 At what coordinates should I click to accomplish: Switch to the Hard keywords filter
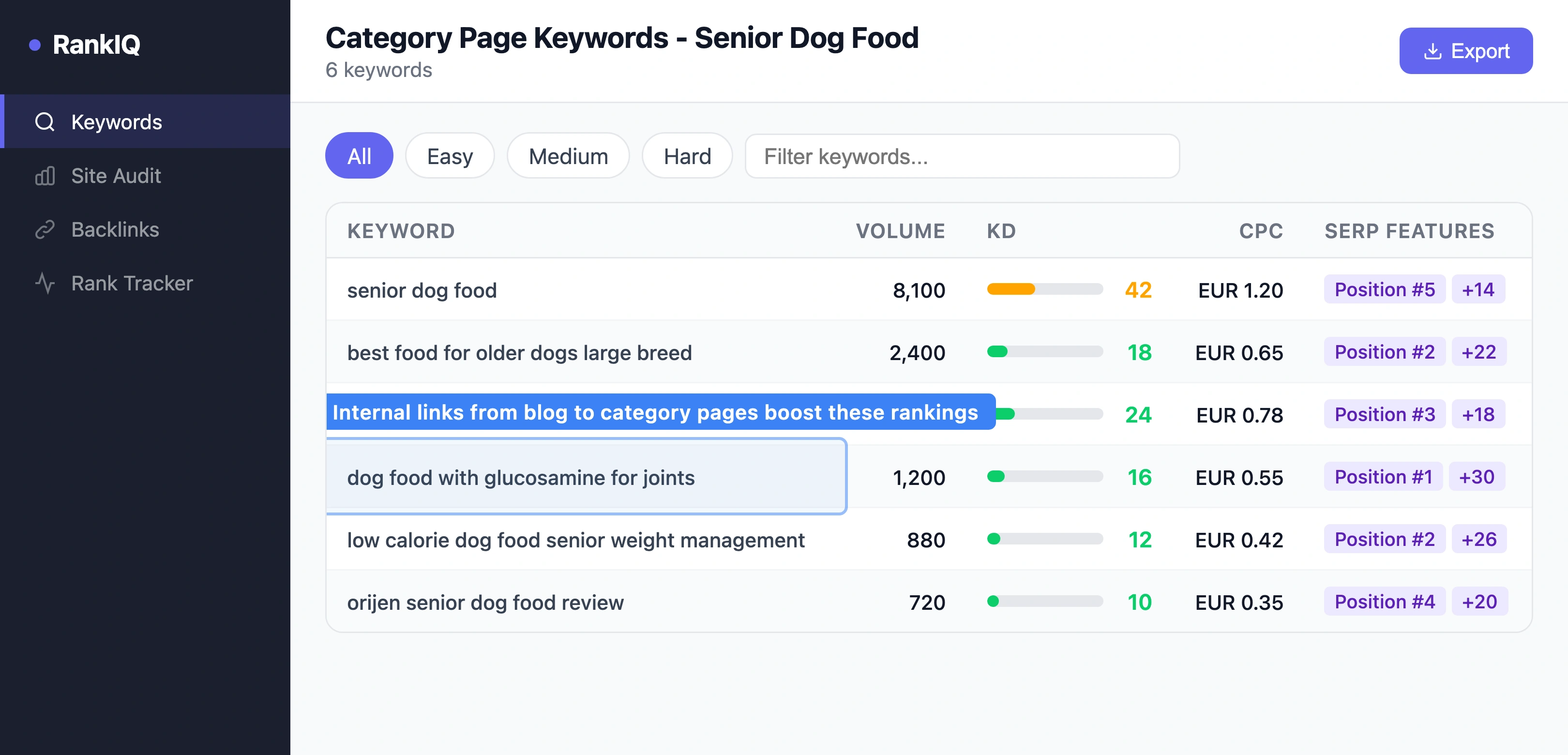pyautogui.click(x=687, y=156)
